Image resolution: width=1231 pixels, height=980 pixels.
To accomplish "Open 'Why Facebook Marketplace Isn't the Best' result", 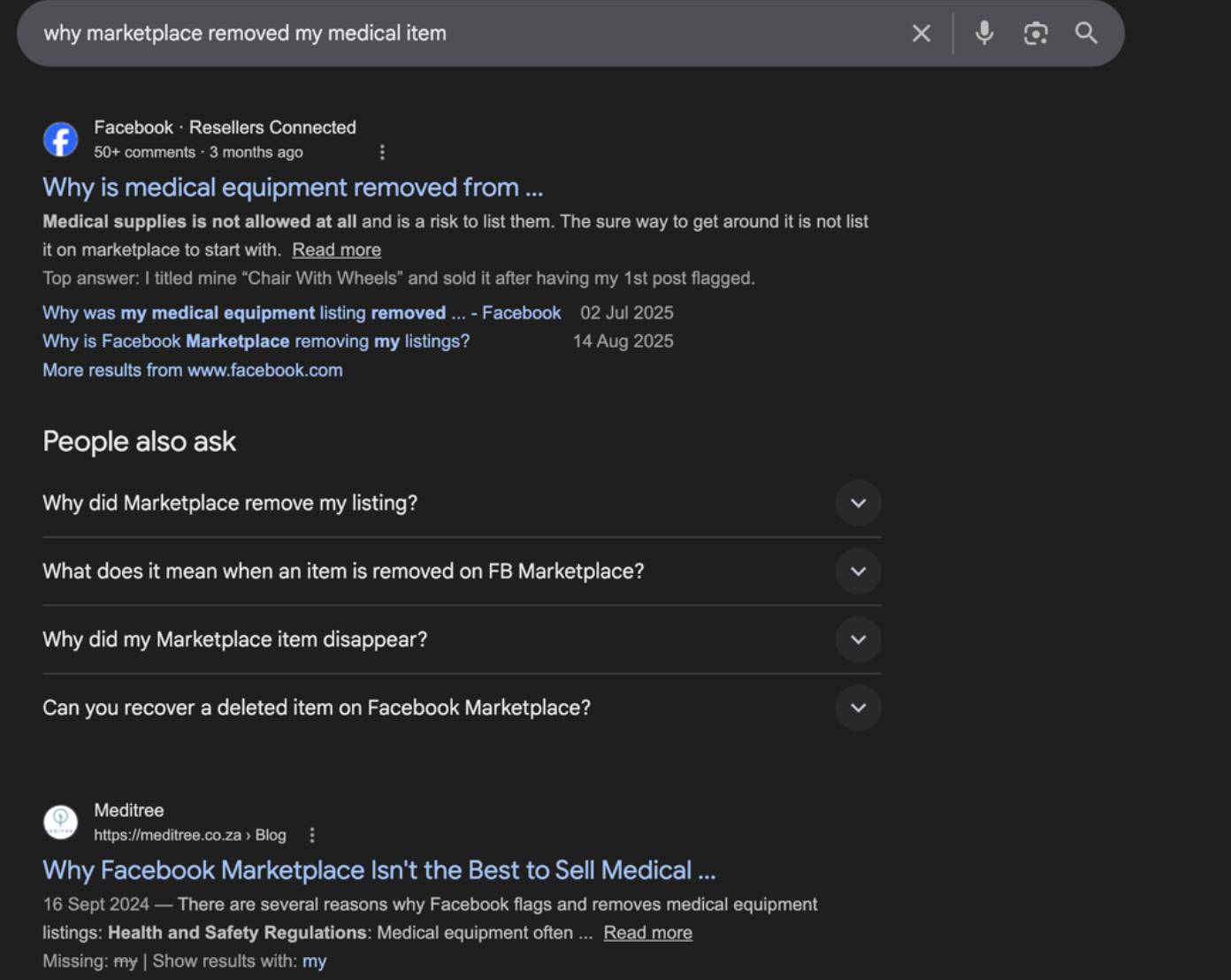I will [379, 870].
